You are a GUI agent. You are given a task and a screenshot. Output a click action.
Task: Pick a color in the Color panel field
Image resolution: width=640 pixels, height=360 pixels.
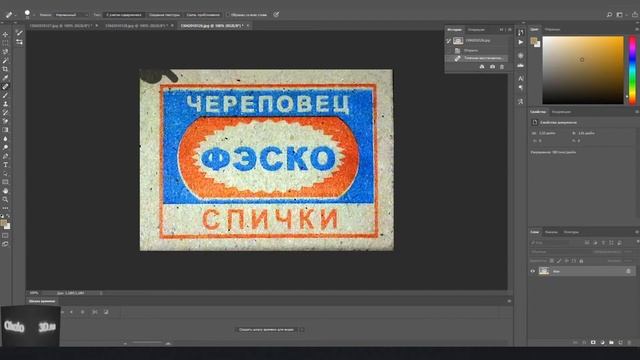[583, 70]
